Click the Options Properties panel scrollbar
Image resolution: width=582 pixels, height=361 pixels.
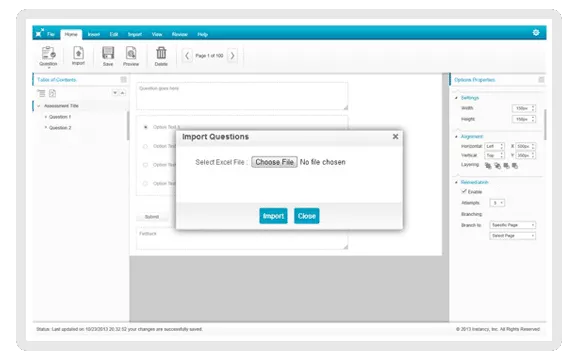pos(545,125)
